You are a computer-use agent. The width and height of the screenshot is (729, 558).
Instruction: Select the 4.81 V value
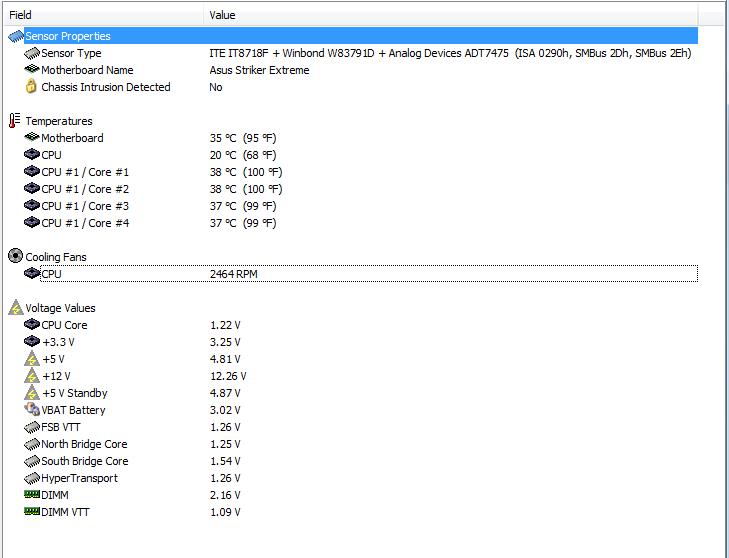pyautogui.click(x=225, y=359)
